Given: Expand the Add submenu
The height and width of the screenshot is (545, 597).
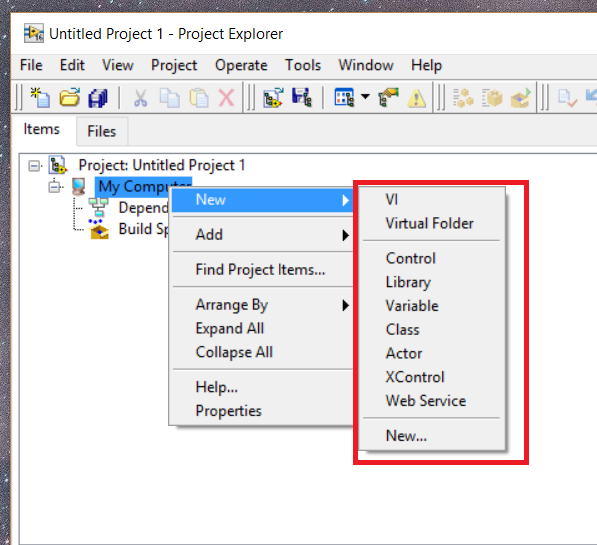Looking at the screenshot, I should [262, 235].
